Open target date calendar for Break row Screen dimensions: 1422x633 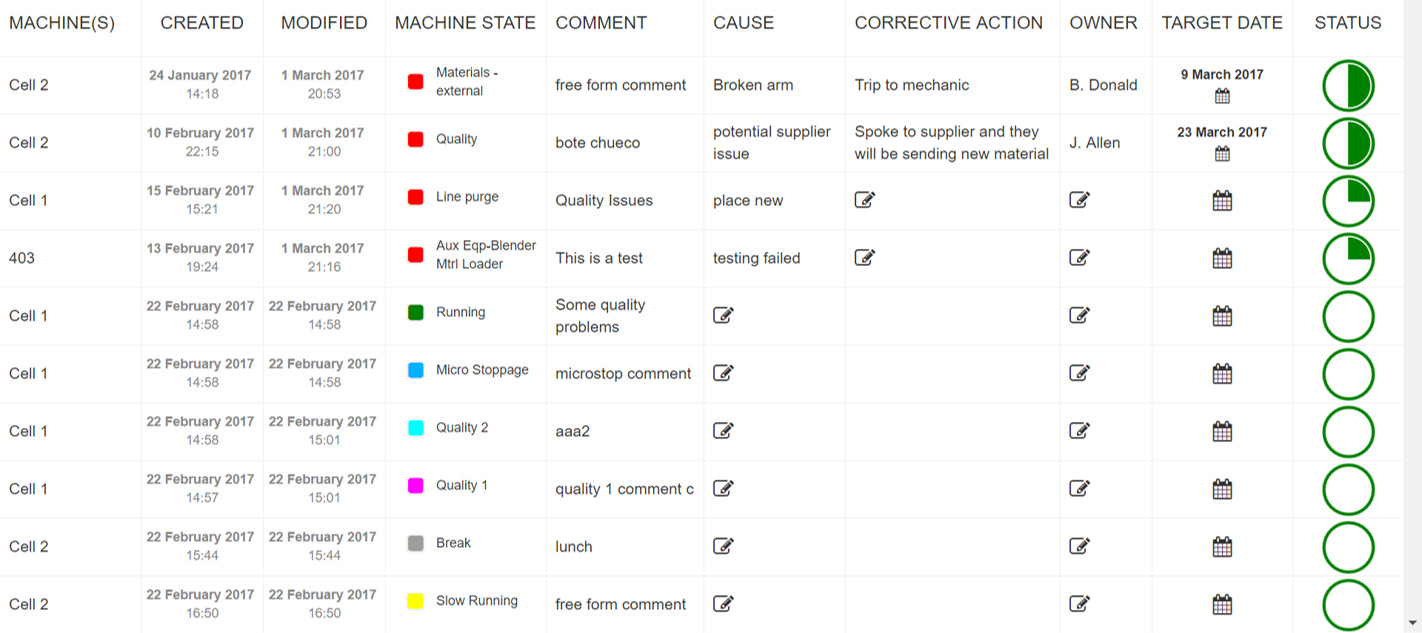[x=1221, y=547]
